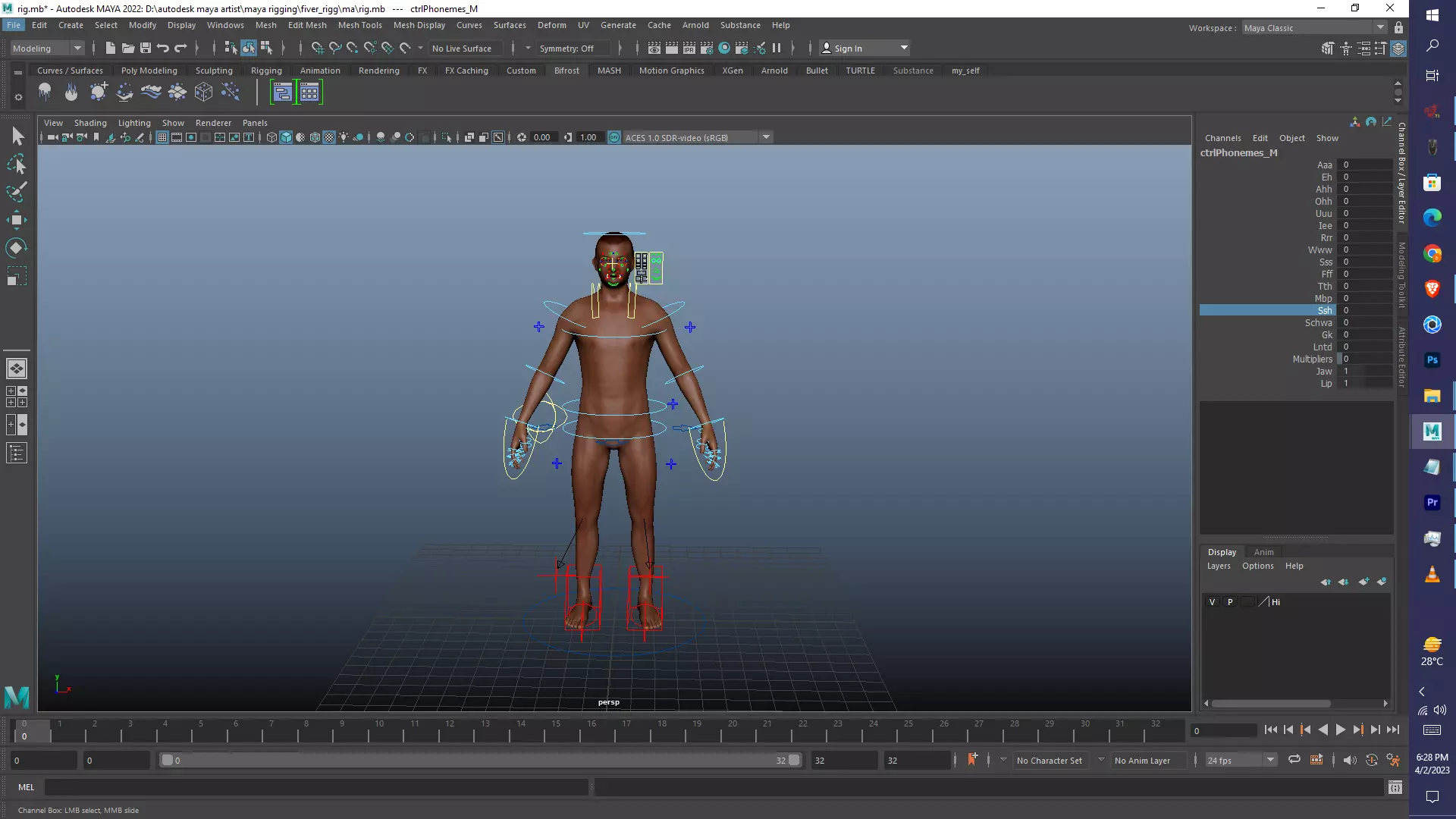Activate the Rotate tool
Viewport: 1456px width, 819px height.
click(x=17, y=248)
